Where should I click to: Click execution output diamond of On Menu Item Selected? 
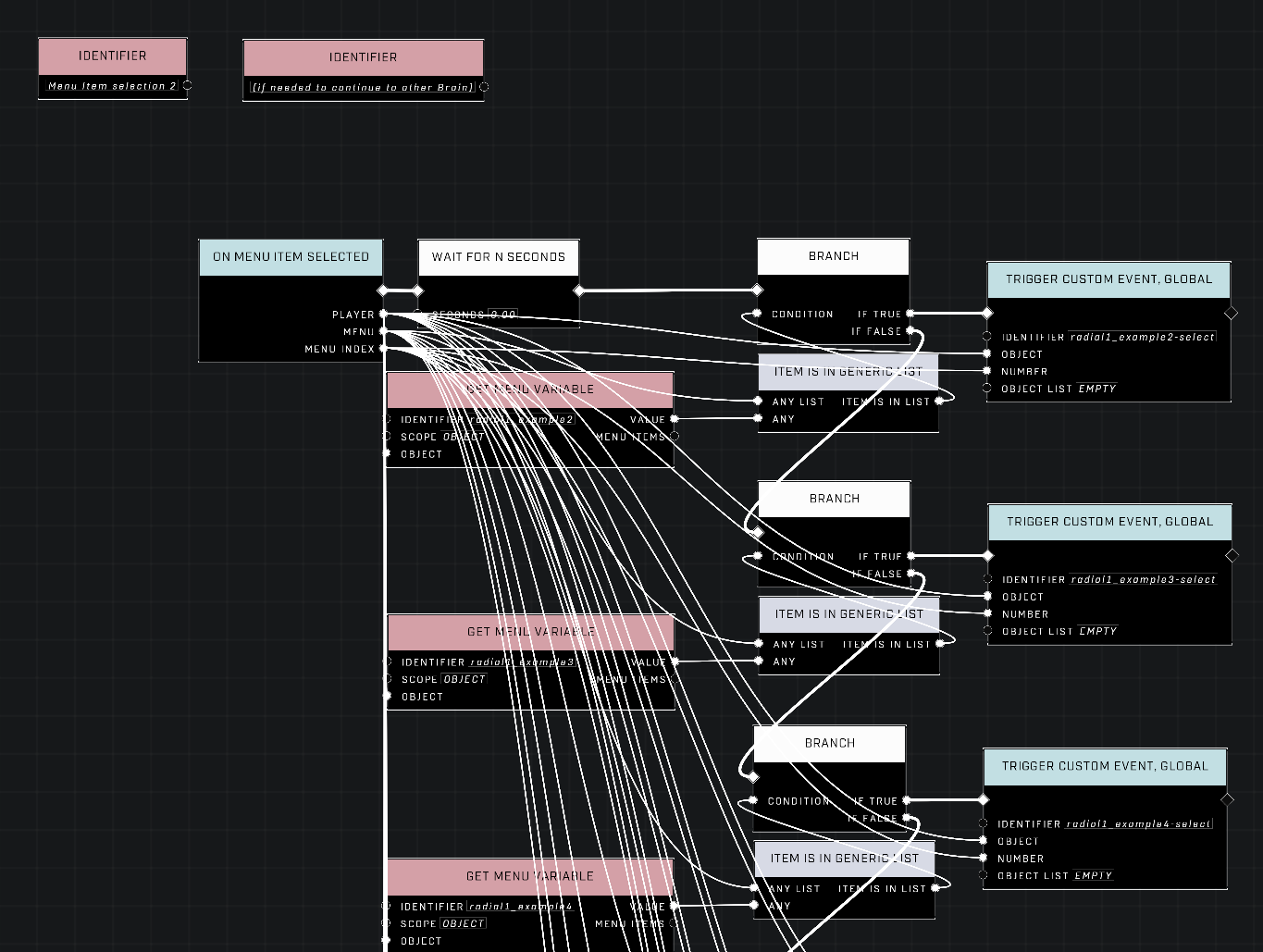point(383,291)
